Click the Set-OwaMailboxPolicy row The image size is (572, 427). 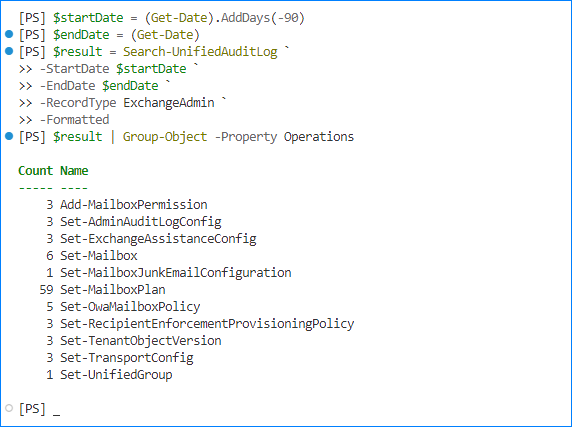(x=123, y=307)
